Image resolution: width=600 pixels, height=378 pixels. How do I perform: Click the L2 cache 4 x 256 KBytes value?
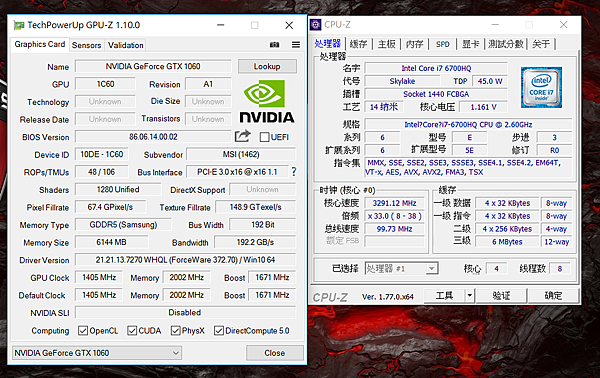click(507, 229)
